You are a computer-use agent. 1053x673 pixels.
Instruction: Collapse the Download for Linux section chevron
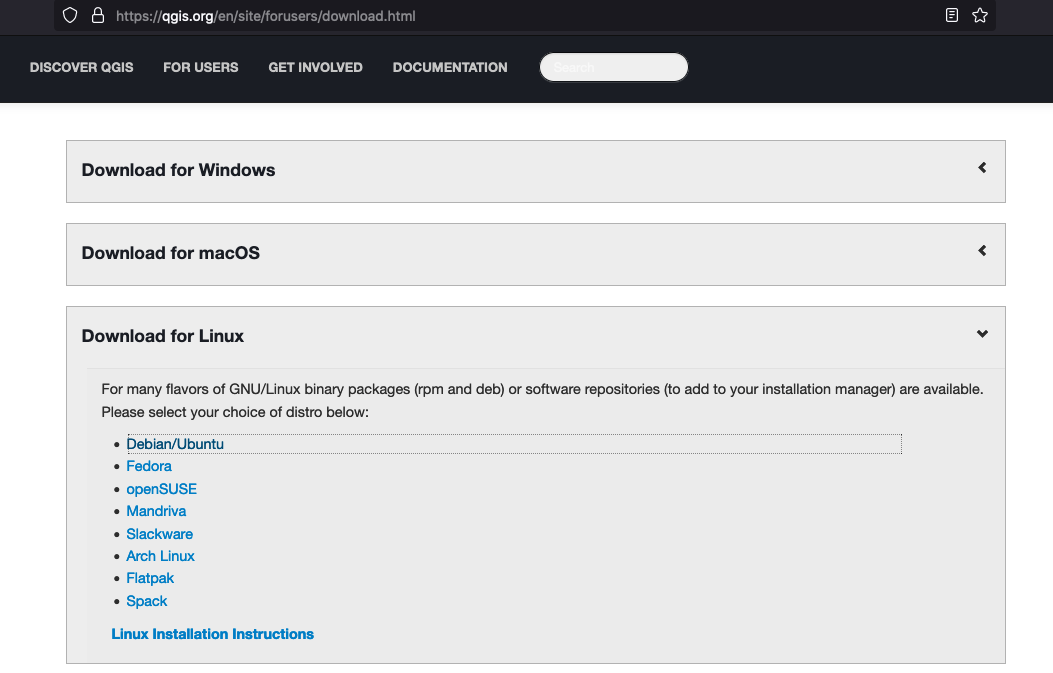pos(982,334)
